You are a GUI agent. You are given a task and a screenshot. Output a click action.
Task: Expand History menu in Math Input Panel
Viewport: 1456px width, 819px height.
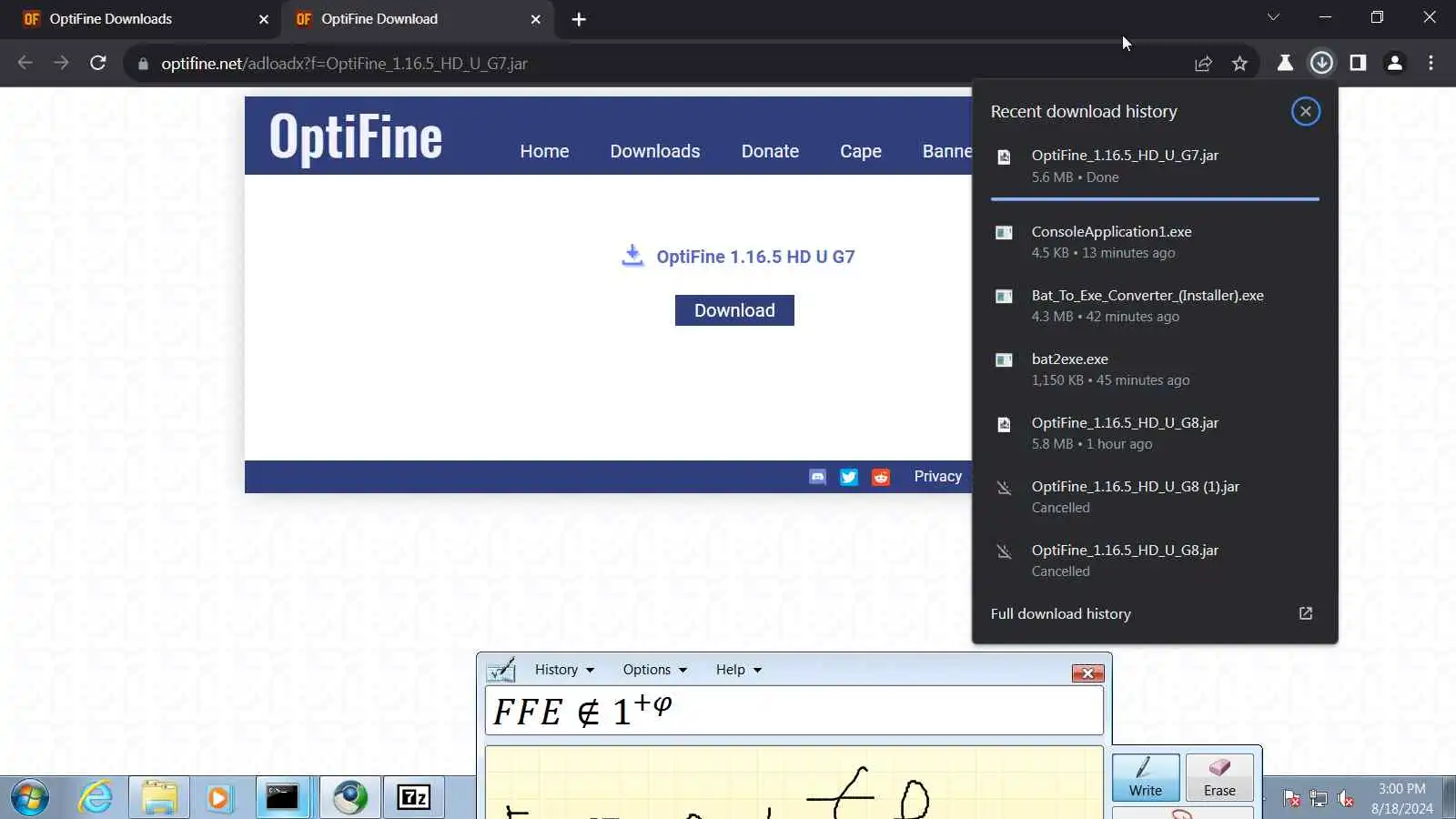tap(564, 670)
